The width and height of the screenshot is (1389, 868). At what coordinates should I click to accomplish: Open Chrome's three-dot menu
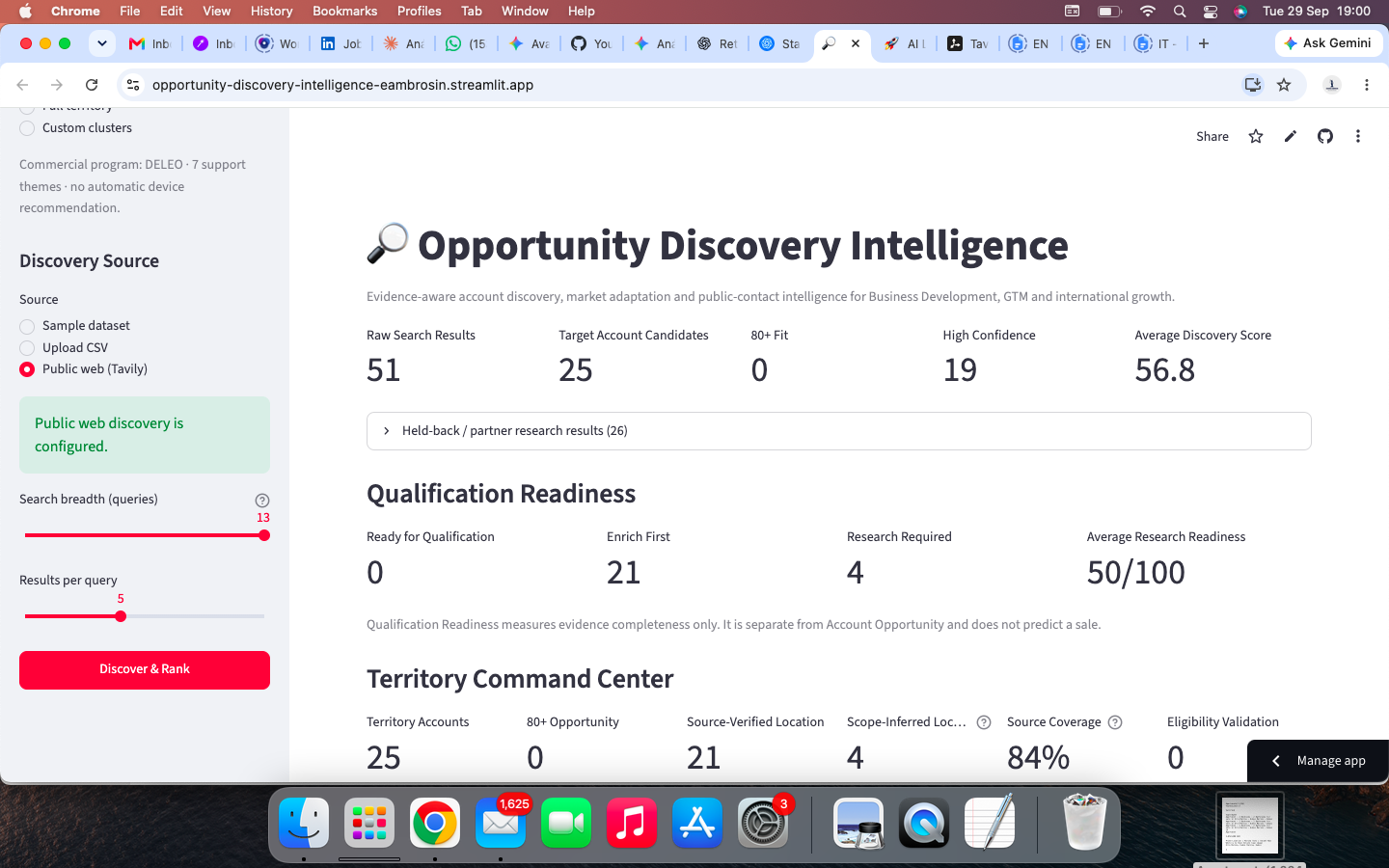click(1367, 85)
